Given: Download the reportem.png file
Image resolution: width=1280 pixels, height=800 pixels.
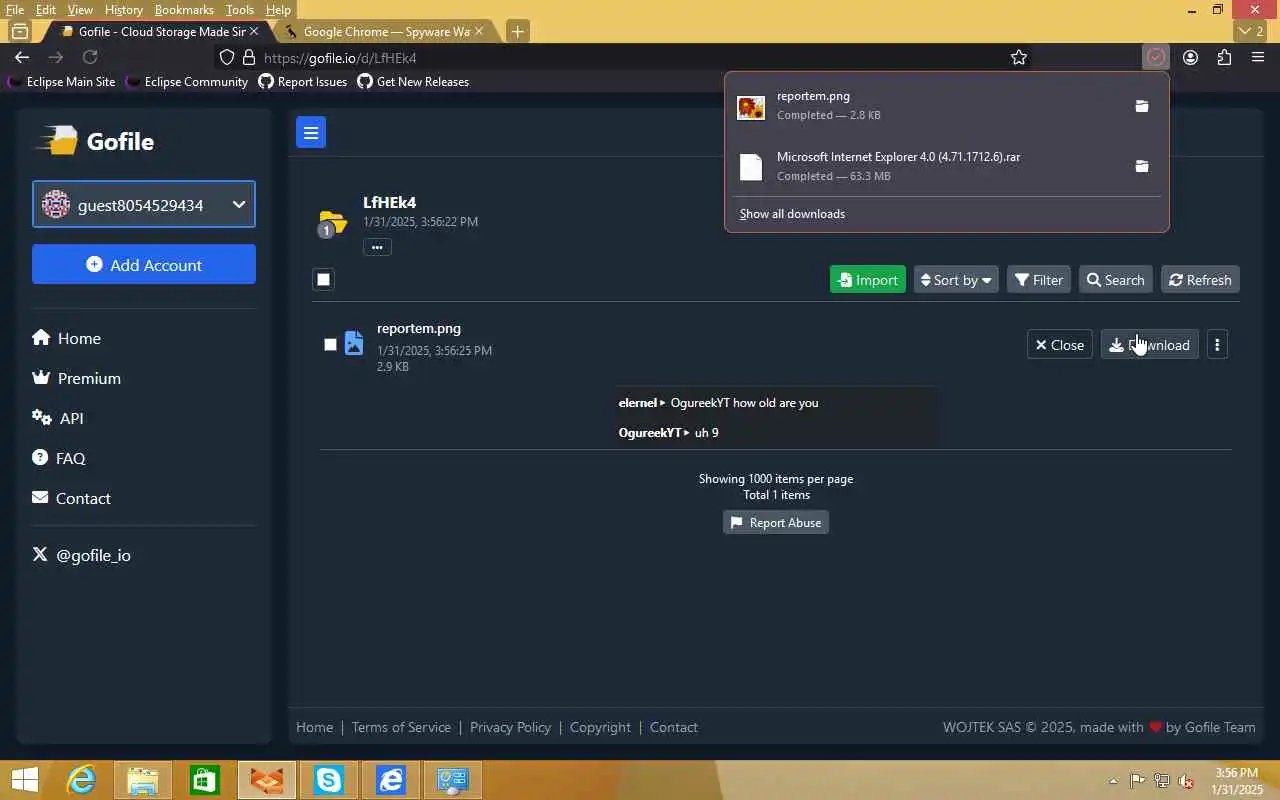Looking at the screenshot, I should pos(1150,345).
